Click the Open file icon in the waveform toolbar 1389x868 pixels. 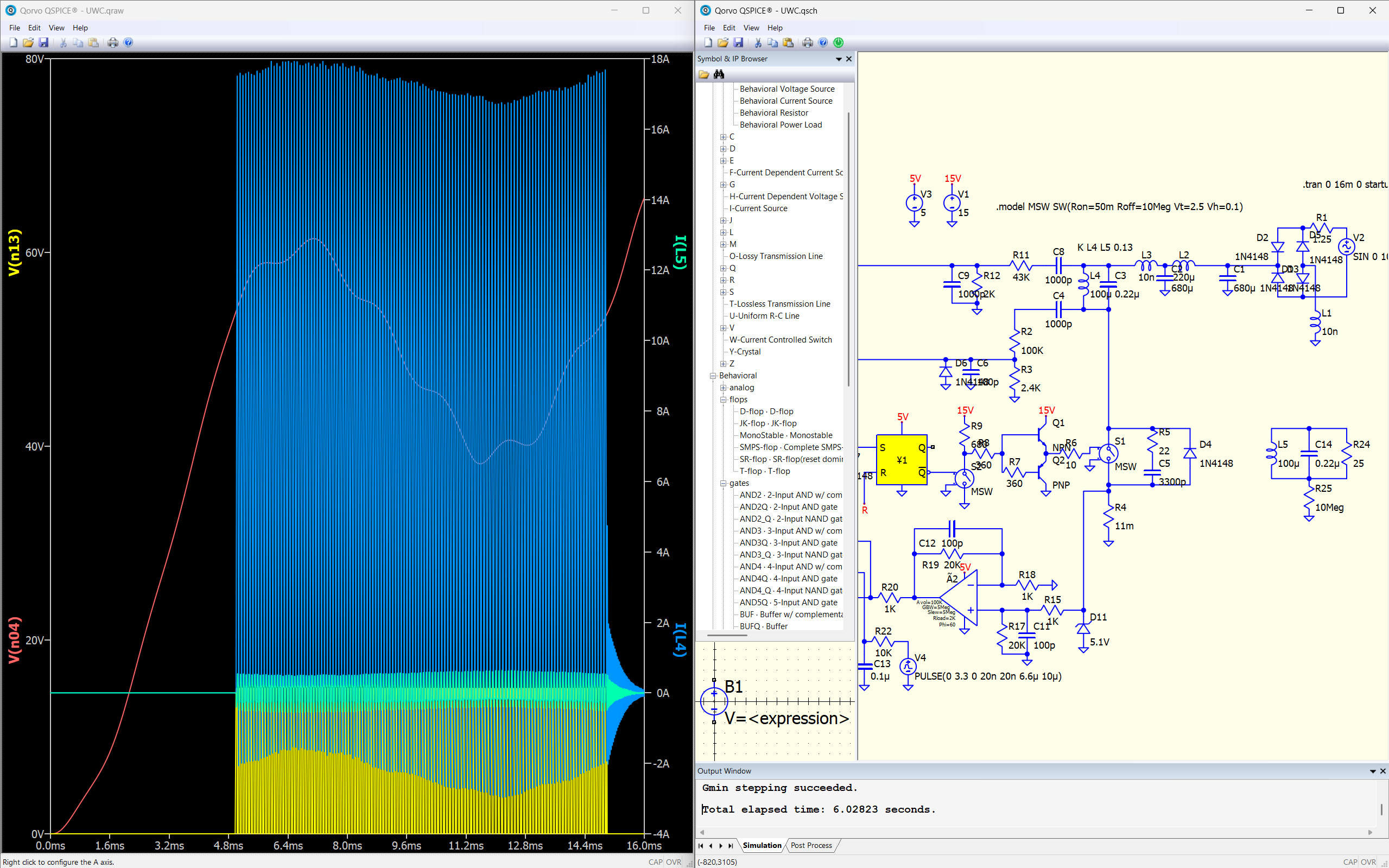point(28,42)
